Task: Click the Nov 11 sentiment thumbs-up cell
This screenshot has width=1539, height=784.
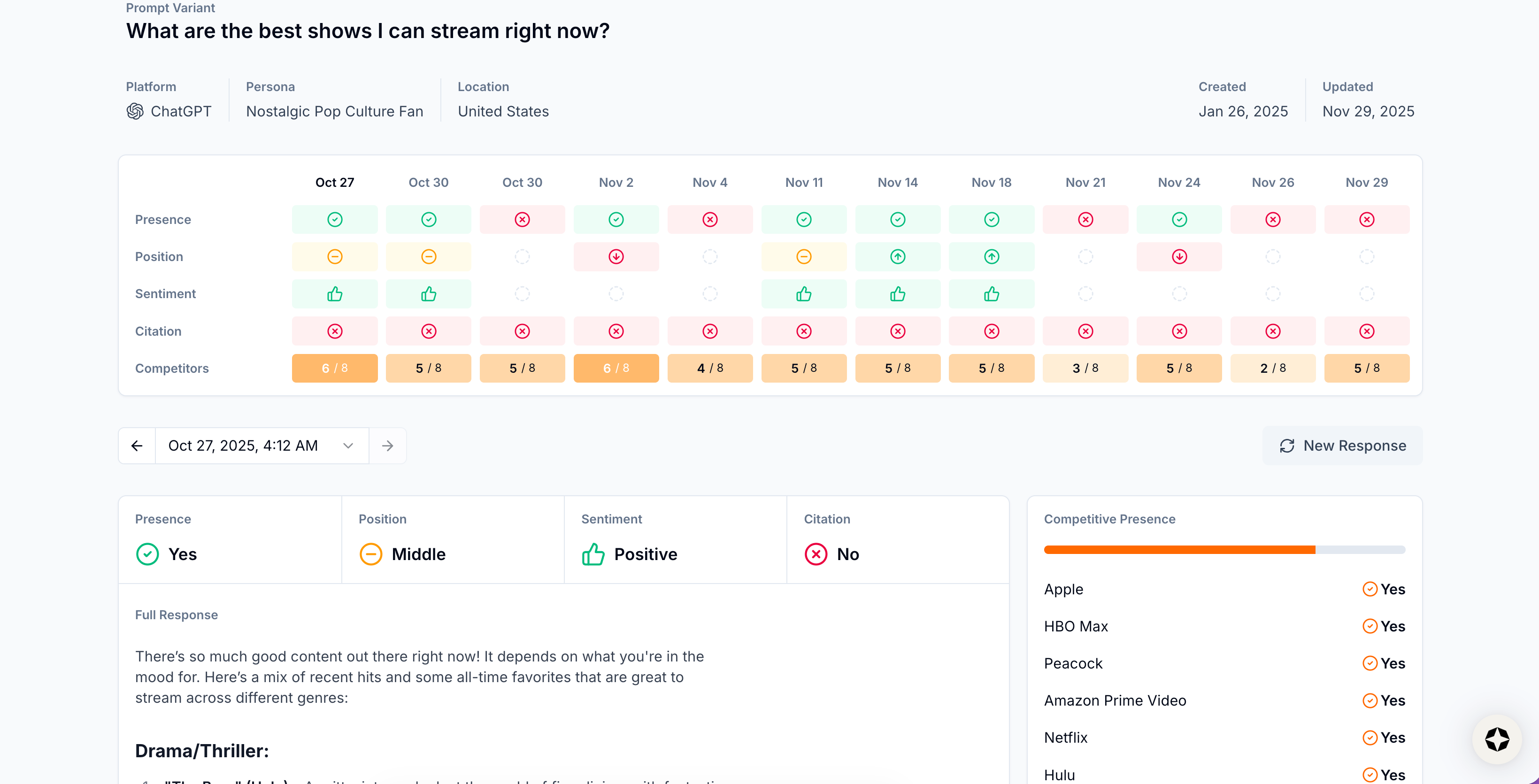Action: [804, 294]
